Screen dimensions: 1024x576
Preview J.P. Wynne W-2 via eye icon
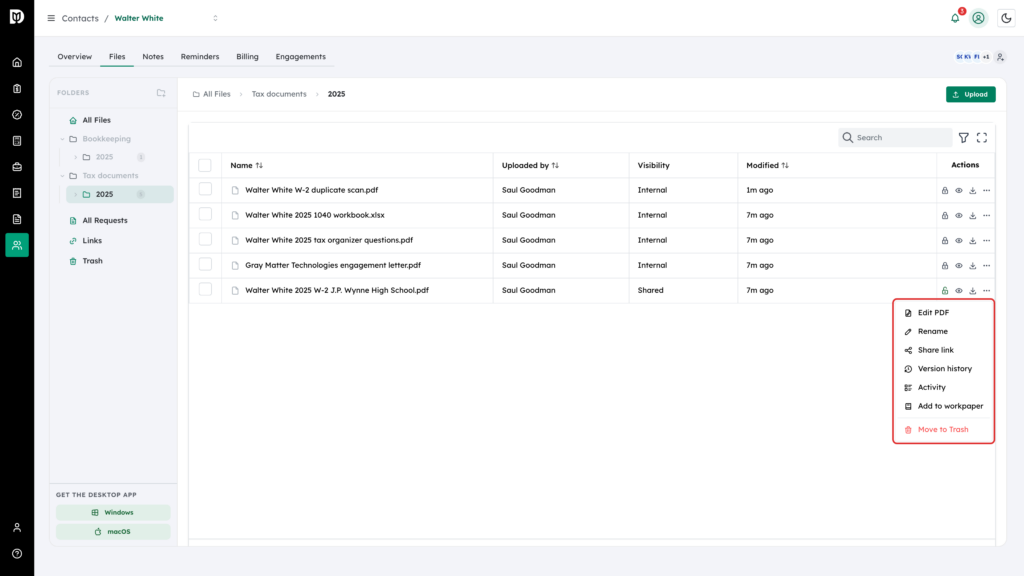959,291
